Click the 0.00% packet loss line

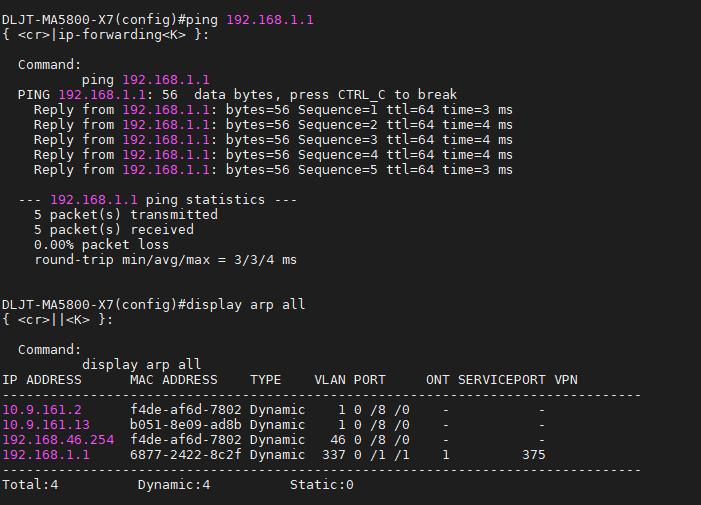101,245
